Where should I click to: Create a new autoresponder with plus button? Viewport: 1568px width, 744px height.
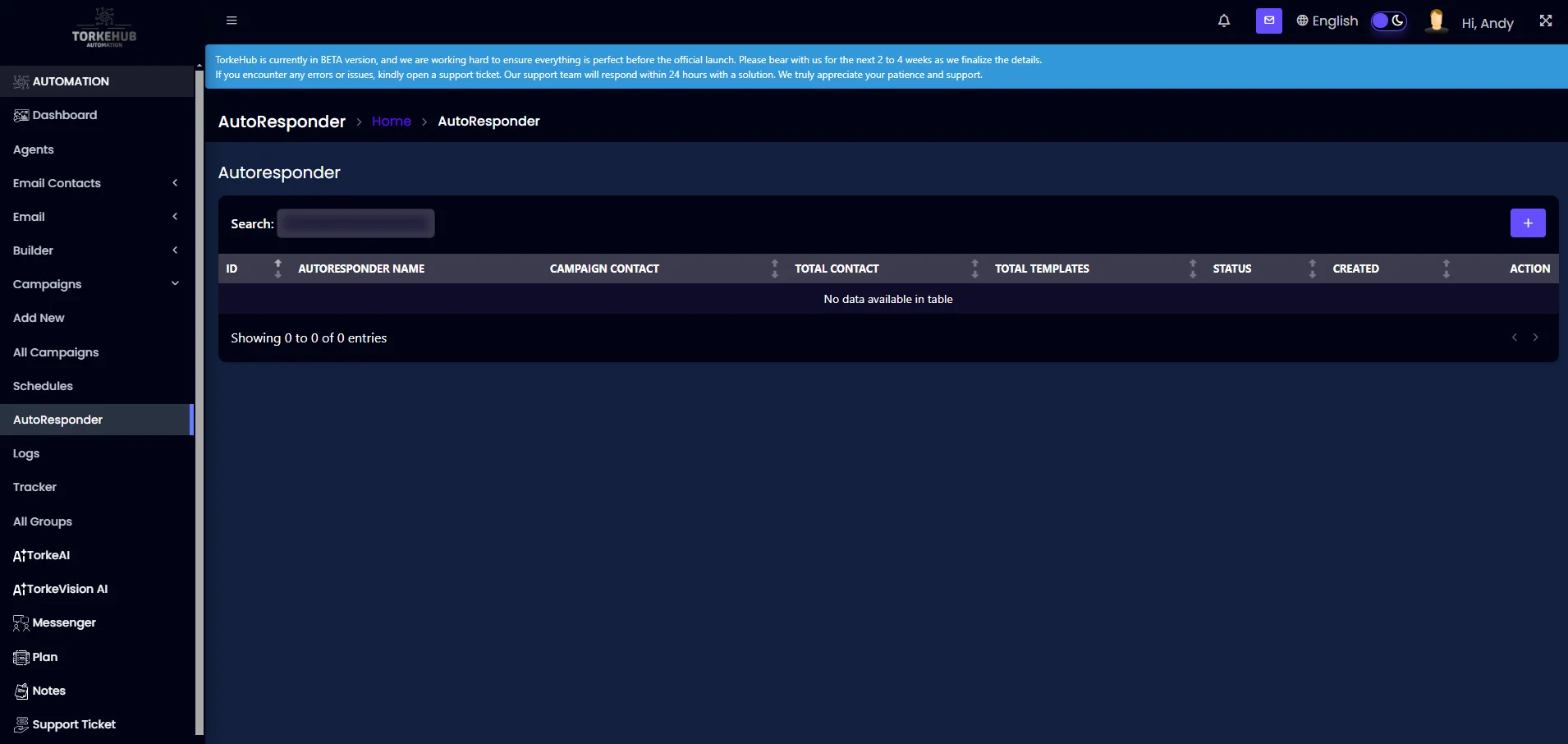(x=1527, y=223)
